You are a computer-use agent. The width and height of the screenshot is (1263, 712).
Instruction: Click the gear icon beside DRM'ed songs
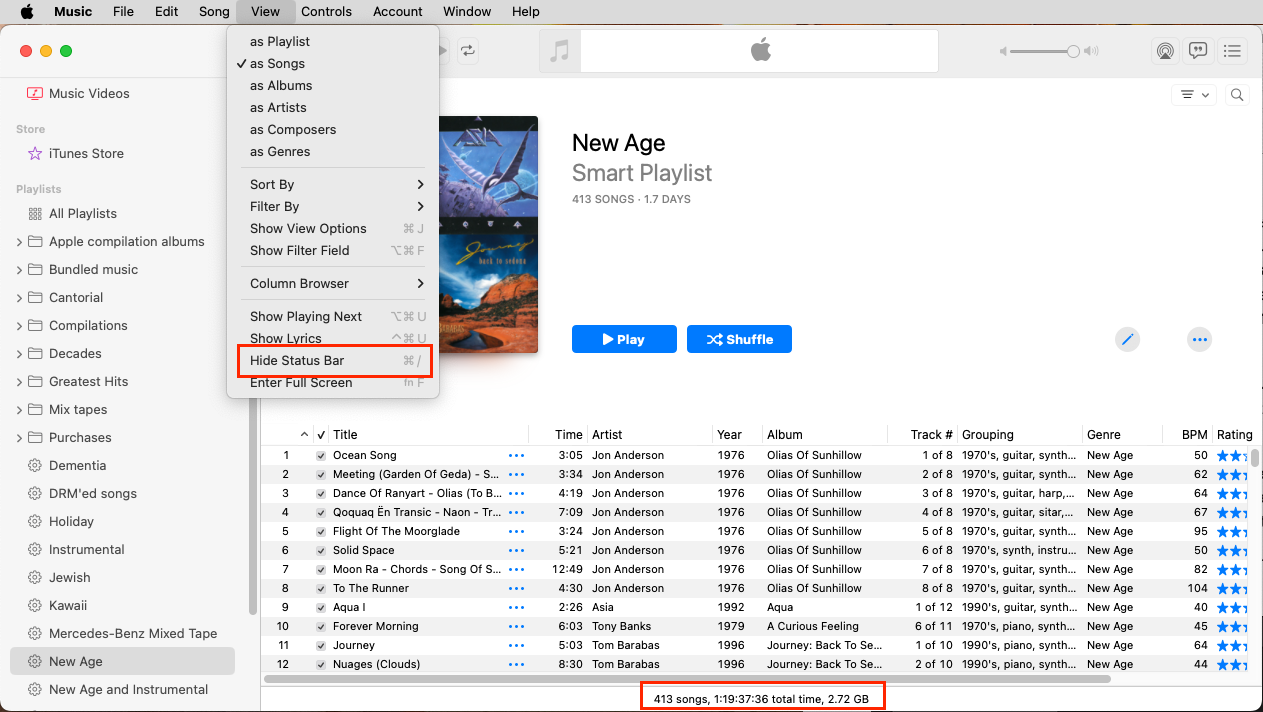click(x=35, y=493)
